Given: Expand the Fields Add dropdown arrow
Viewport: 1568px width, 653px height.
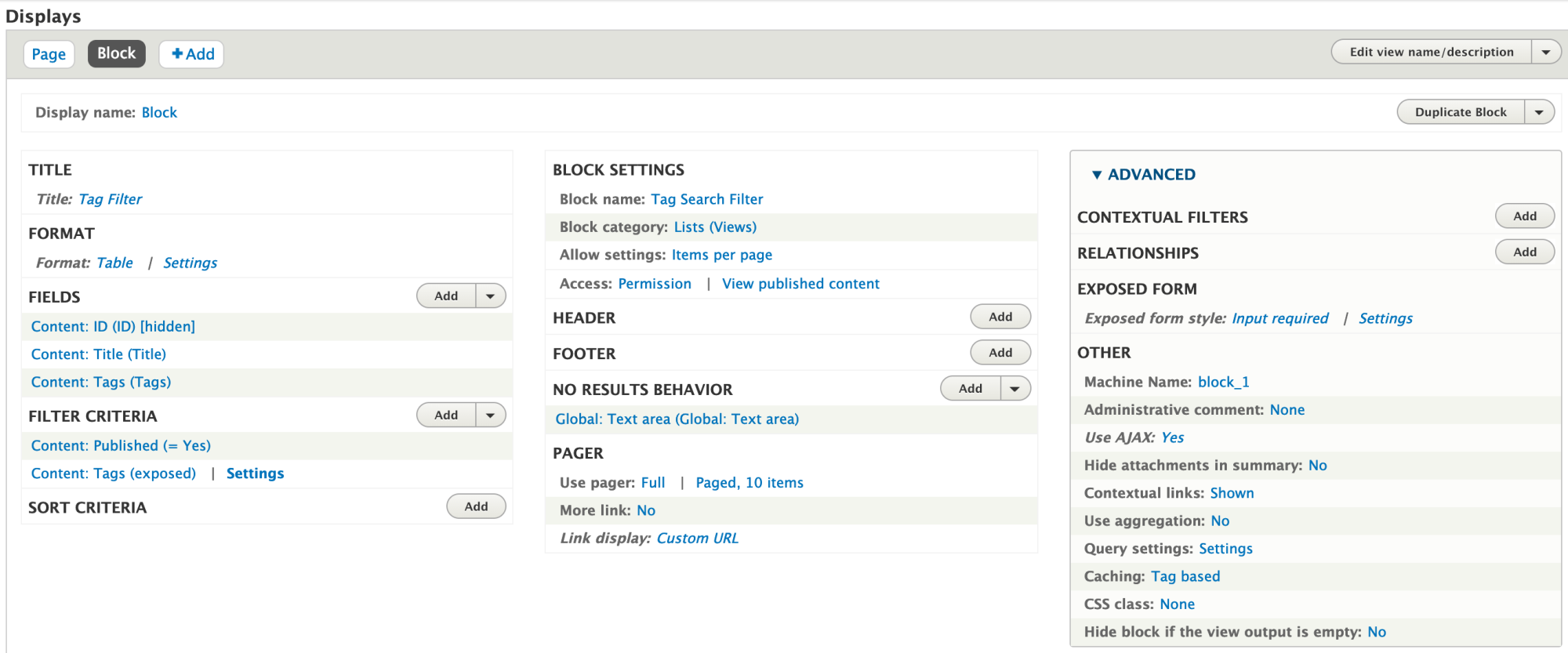Looking at the screenshot, I should pyautogui.click(x=490, y=296).
